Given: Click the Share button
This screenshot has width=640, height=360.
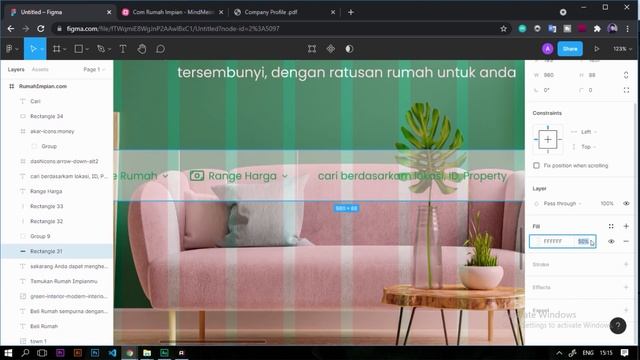Looking at the screenshot, I should [570, 49].
